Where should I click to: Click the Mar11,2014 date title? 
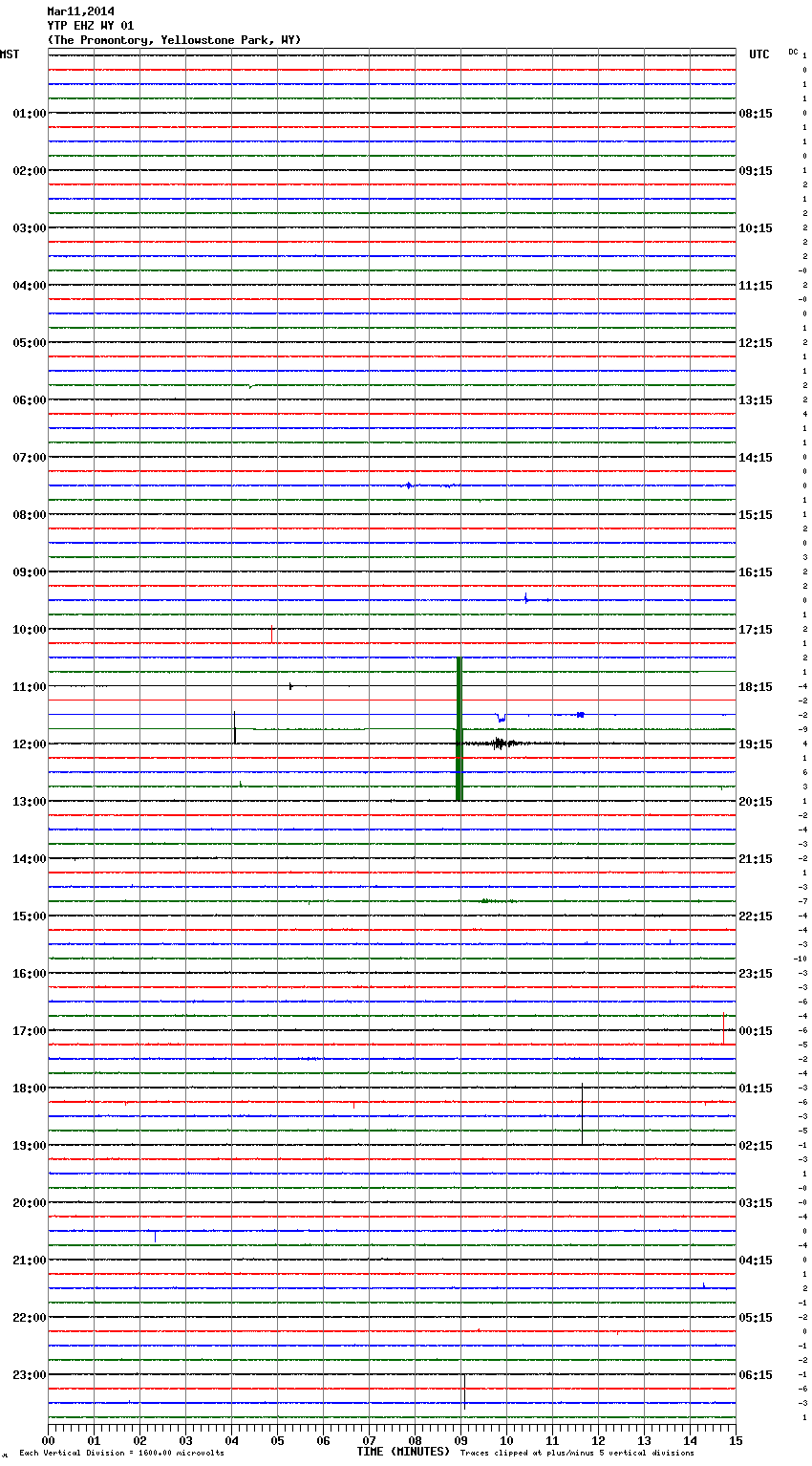80,11
